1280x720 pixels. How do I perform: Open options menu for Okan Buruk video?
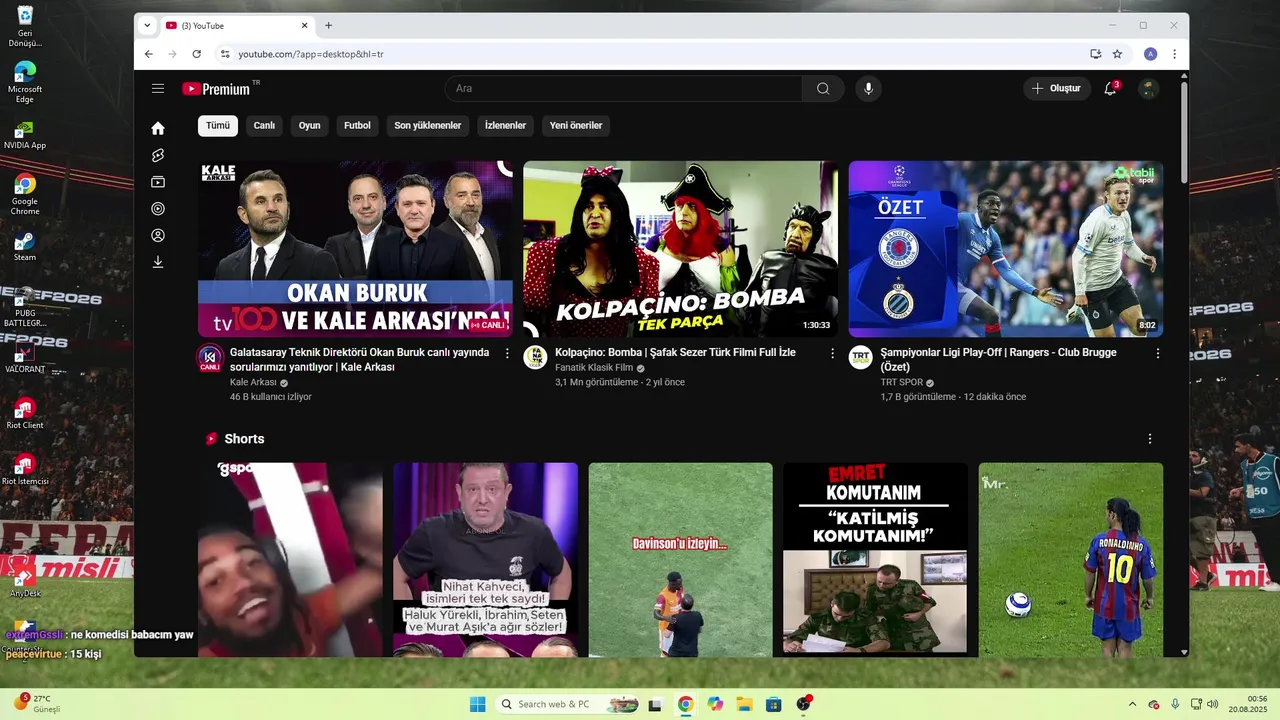coord(507,353)
